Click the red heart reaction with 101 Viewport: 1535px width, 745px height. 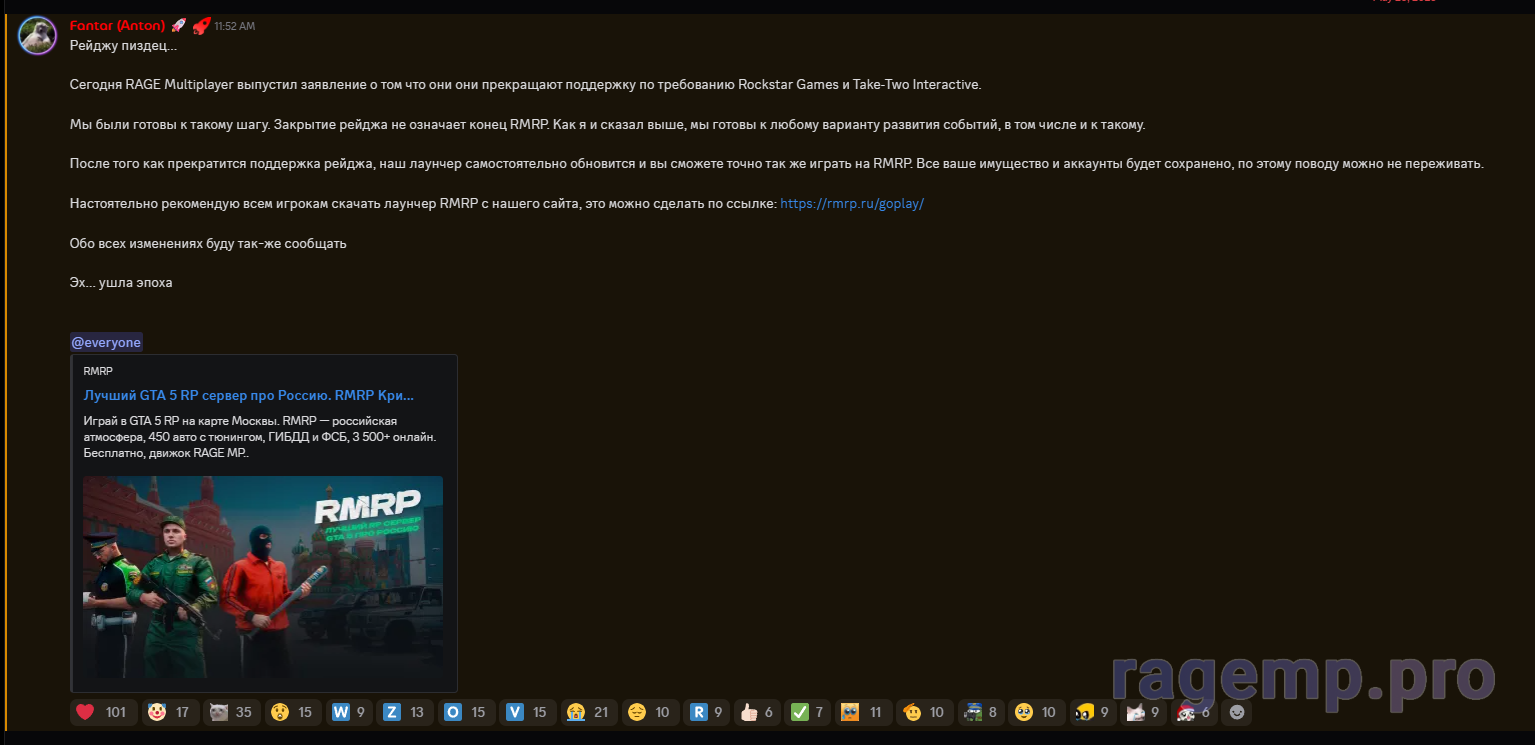(x=103, y=712)
